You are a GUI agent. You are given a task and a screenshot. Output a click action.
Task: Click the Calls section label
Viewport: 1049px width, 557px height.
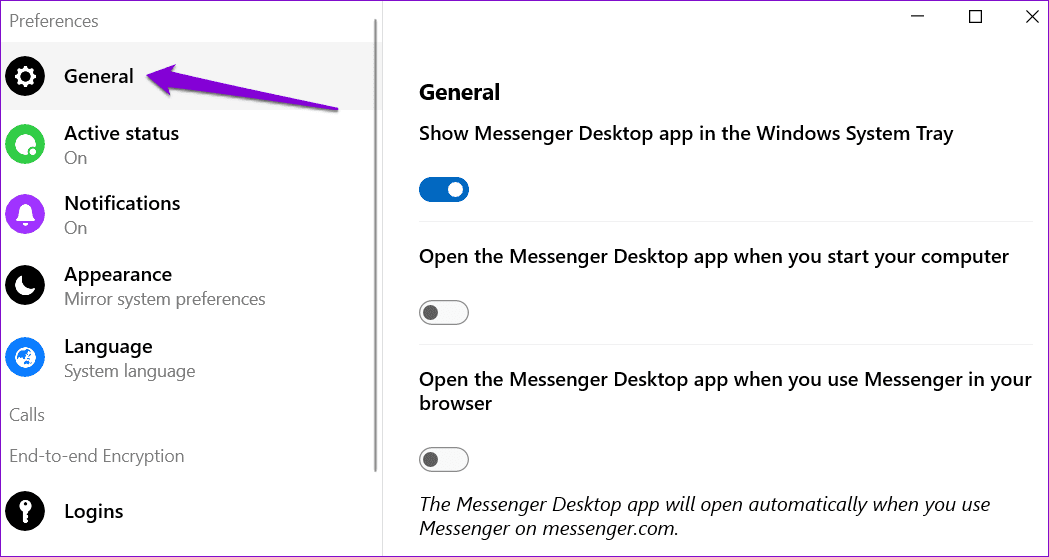pos(27,415)
